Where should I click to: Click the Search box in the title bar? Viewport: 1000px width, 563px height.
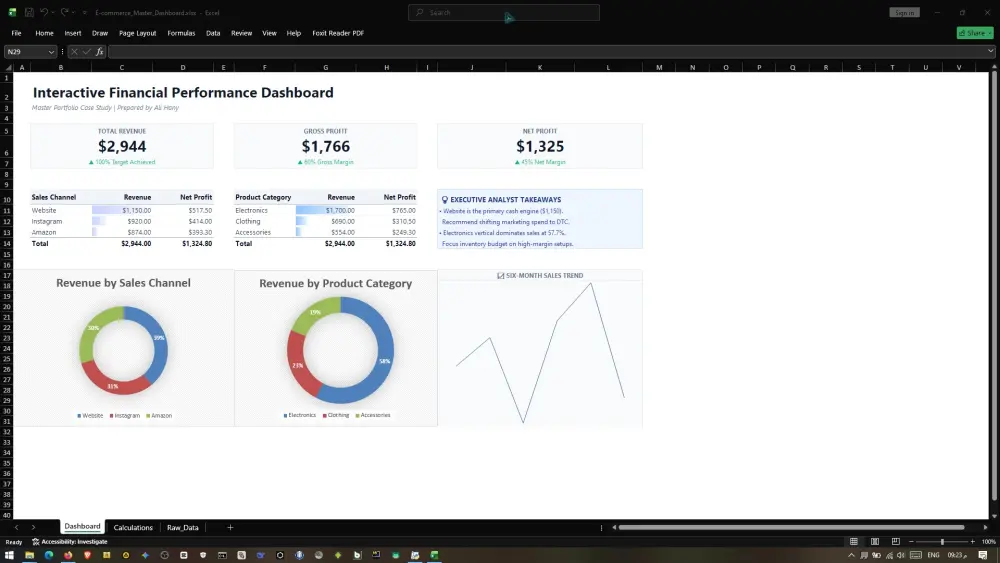coord(504,12)
